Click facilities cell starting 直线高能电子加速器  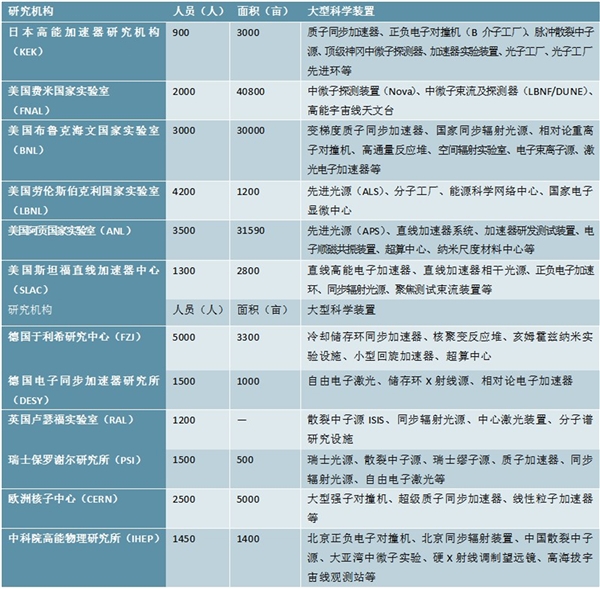tap(450, 280)
